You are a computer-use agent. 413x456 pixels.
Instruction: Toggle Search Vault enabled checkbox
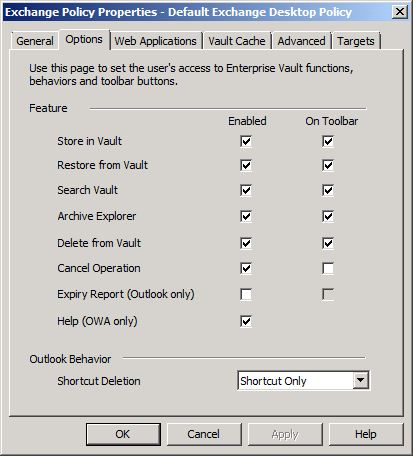pos(246,190)
